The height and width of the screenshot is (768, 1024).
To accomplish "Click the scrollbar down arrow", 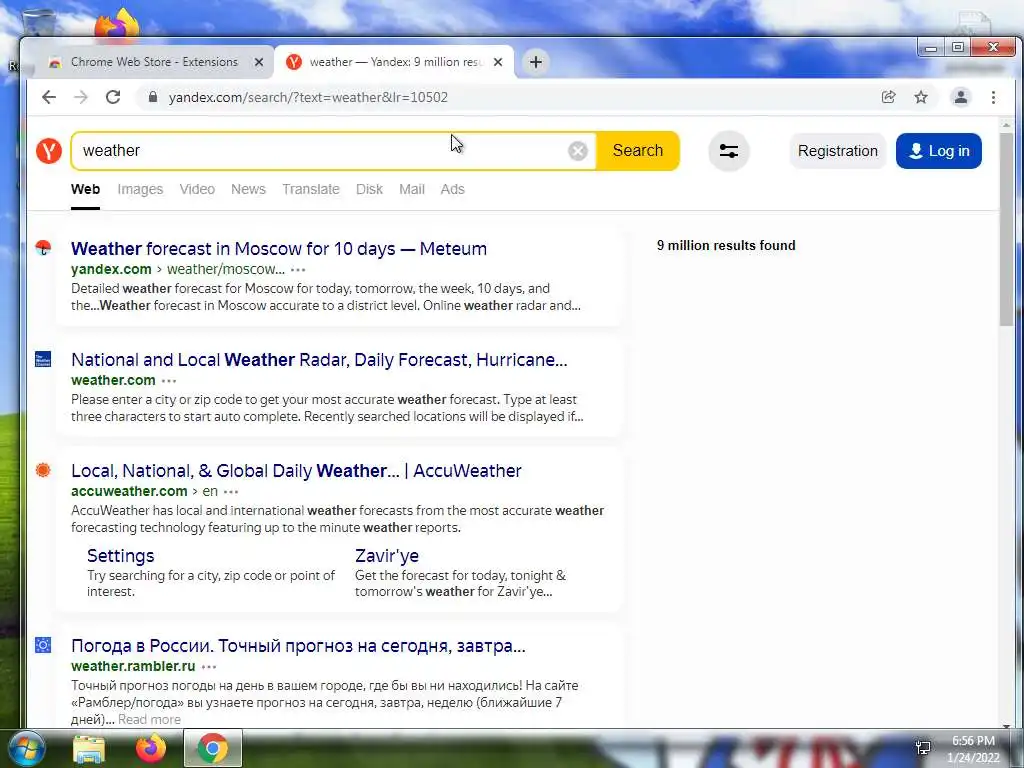I will 1006,725.
